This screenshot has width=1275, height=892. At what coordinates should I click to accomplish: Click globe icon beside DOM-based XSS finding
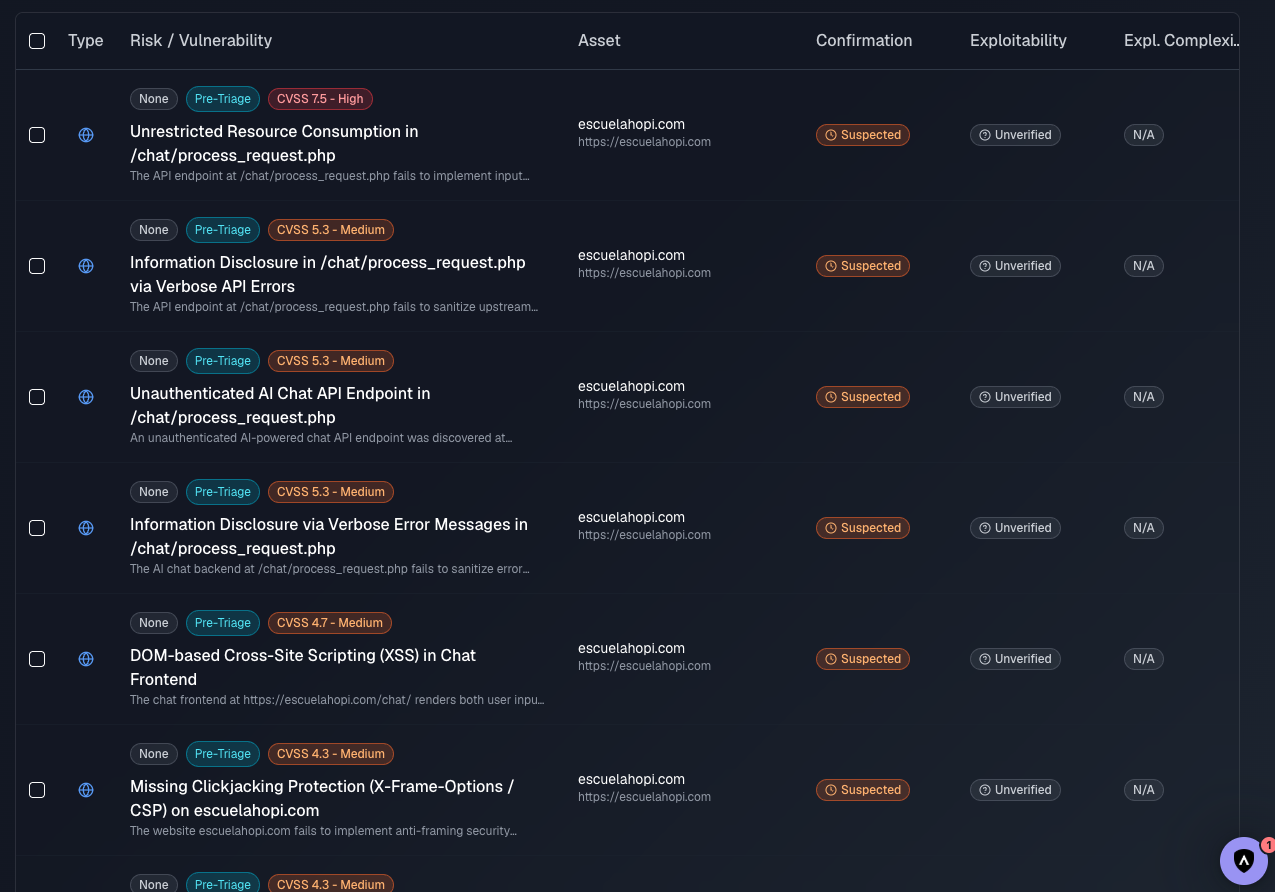tap(86, 659)
